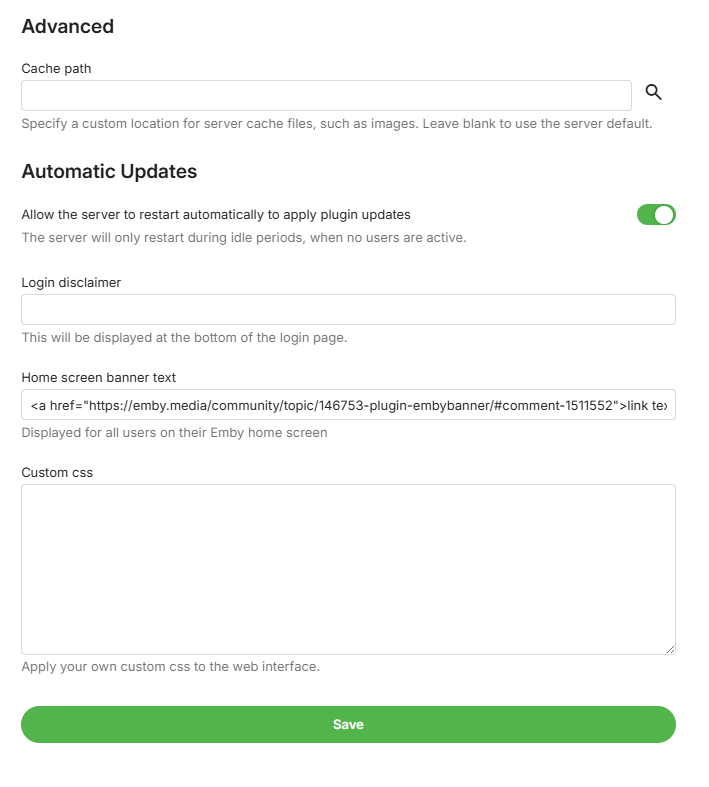Click inside the Custom css text area
709x787 pixels.
coord(348,569)
